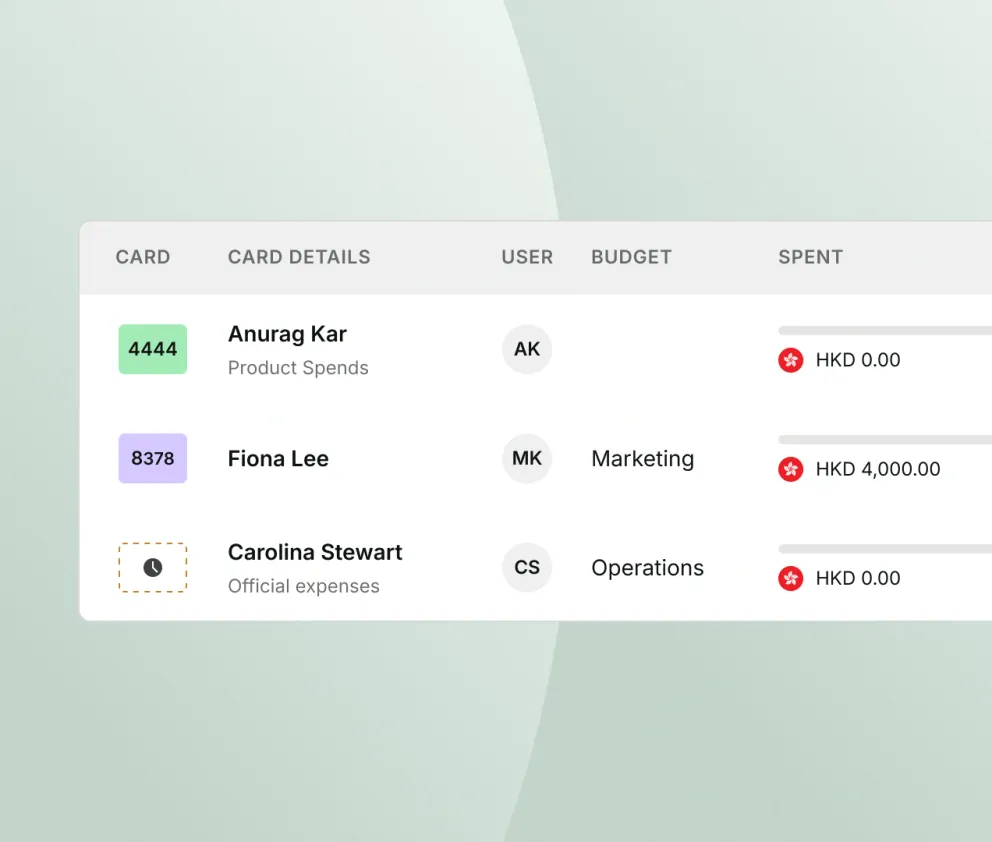Click HKD 0.00 in Carolina Stewart row
992x842 pixels.
pyautogui.click(x=858, y=578)
